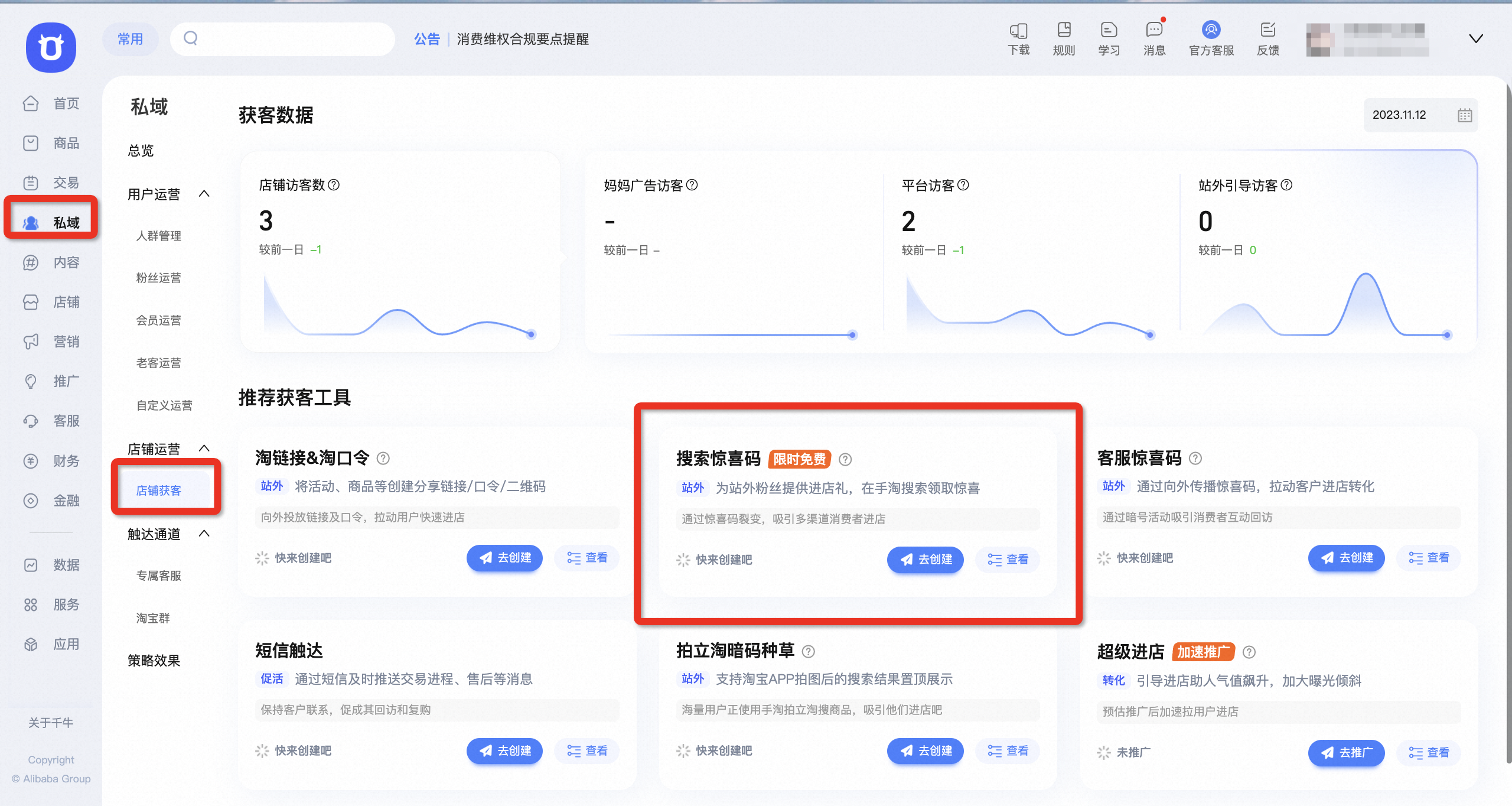1512x806 pixels.
Task: Open 关于千牛 link
Action: 51,723
